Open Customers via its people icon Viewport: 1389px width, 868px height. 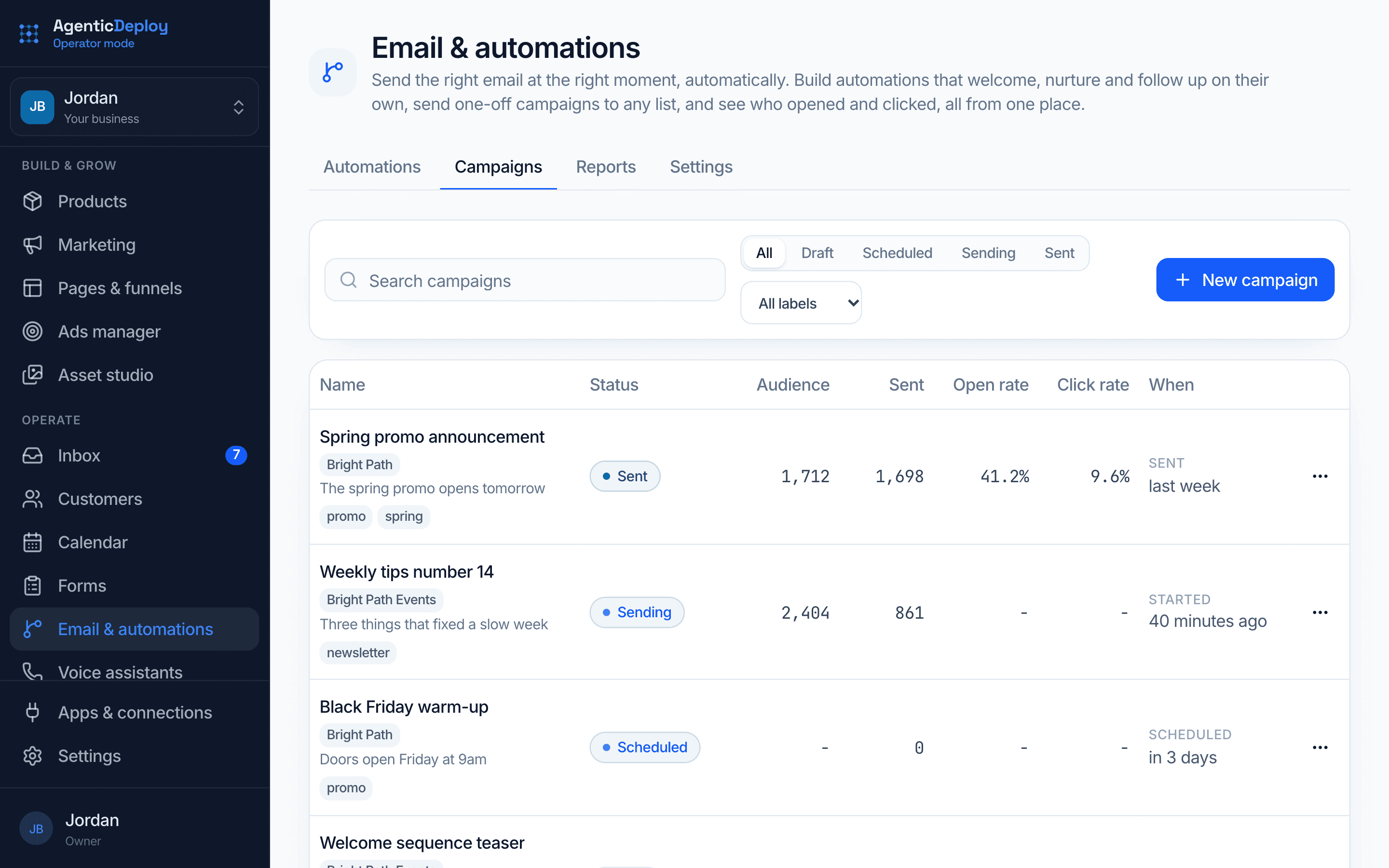pyautogui.click(x=33, y=499)
